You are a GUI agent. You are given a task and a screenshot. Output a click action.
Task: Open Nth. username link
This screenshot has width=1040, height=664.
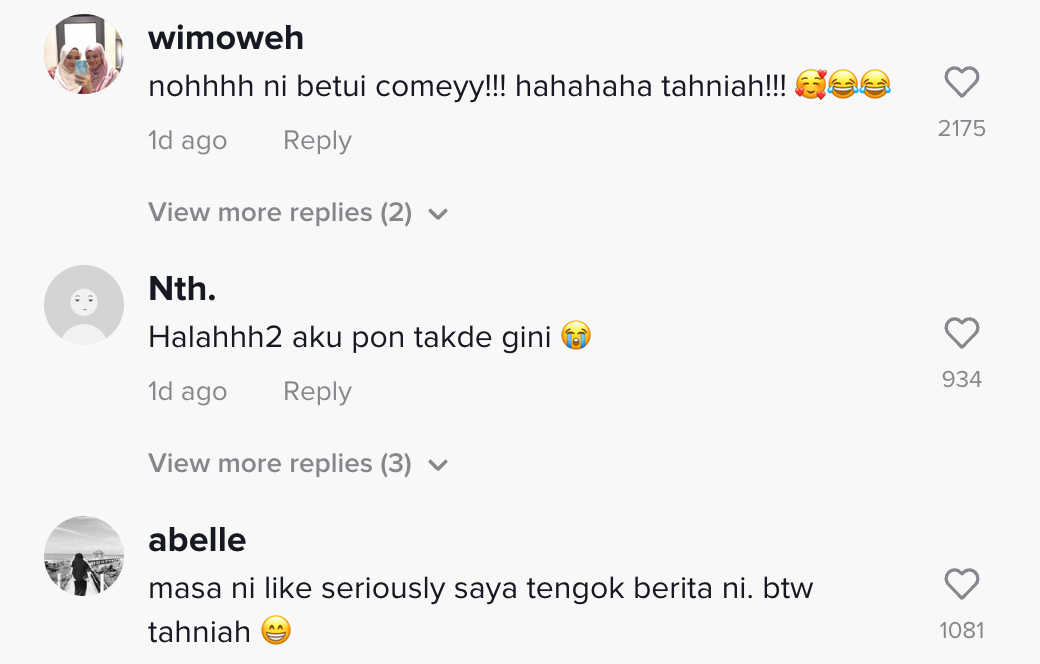(182, 290)
